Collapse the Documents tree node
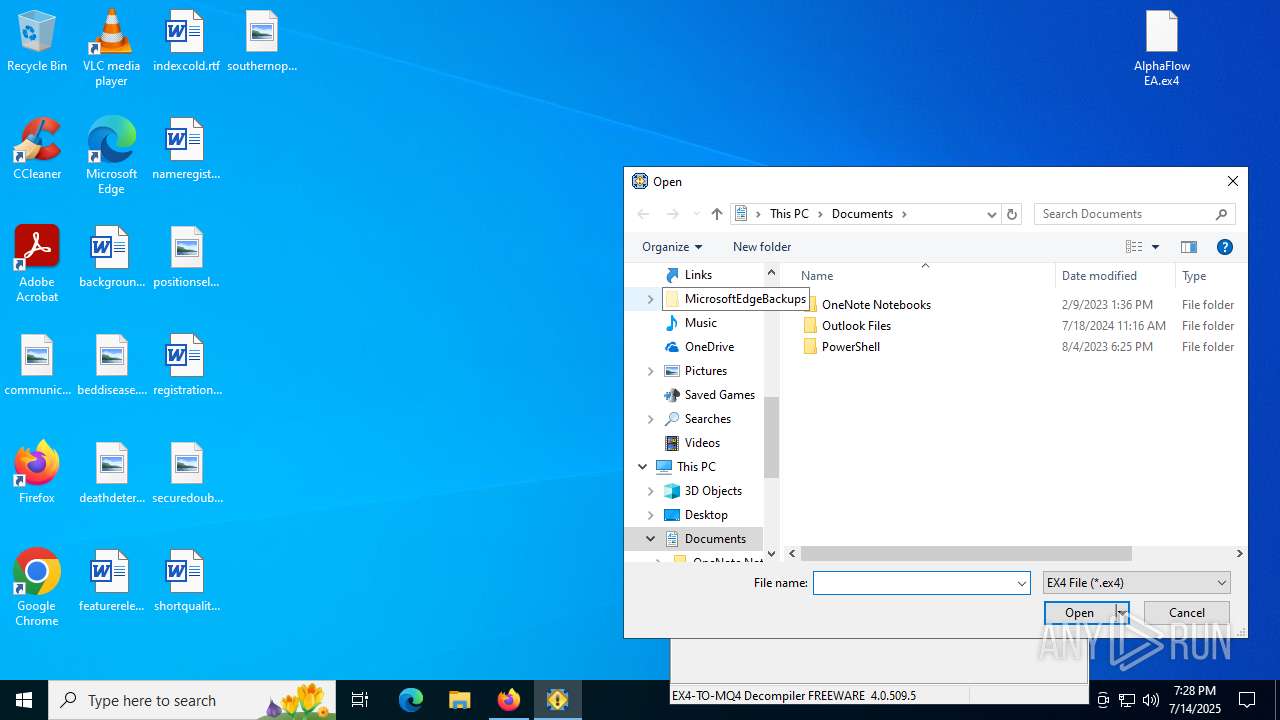This screenshot has width=1280, height=720. pyautogui.click(x=650, y=539)
